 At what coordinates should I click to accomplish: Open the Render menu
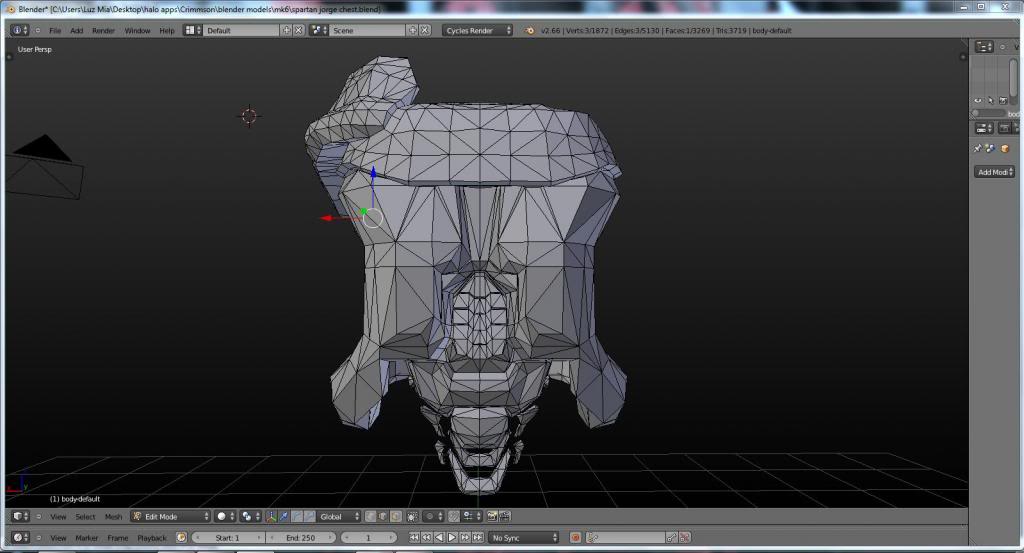coord(103,31)
